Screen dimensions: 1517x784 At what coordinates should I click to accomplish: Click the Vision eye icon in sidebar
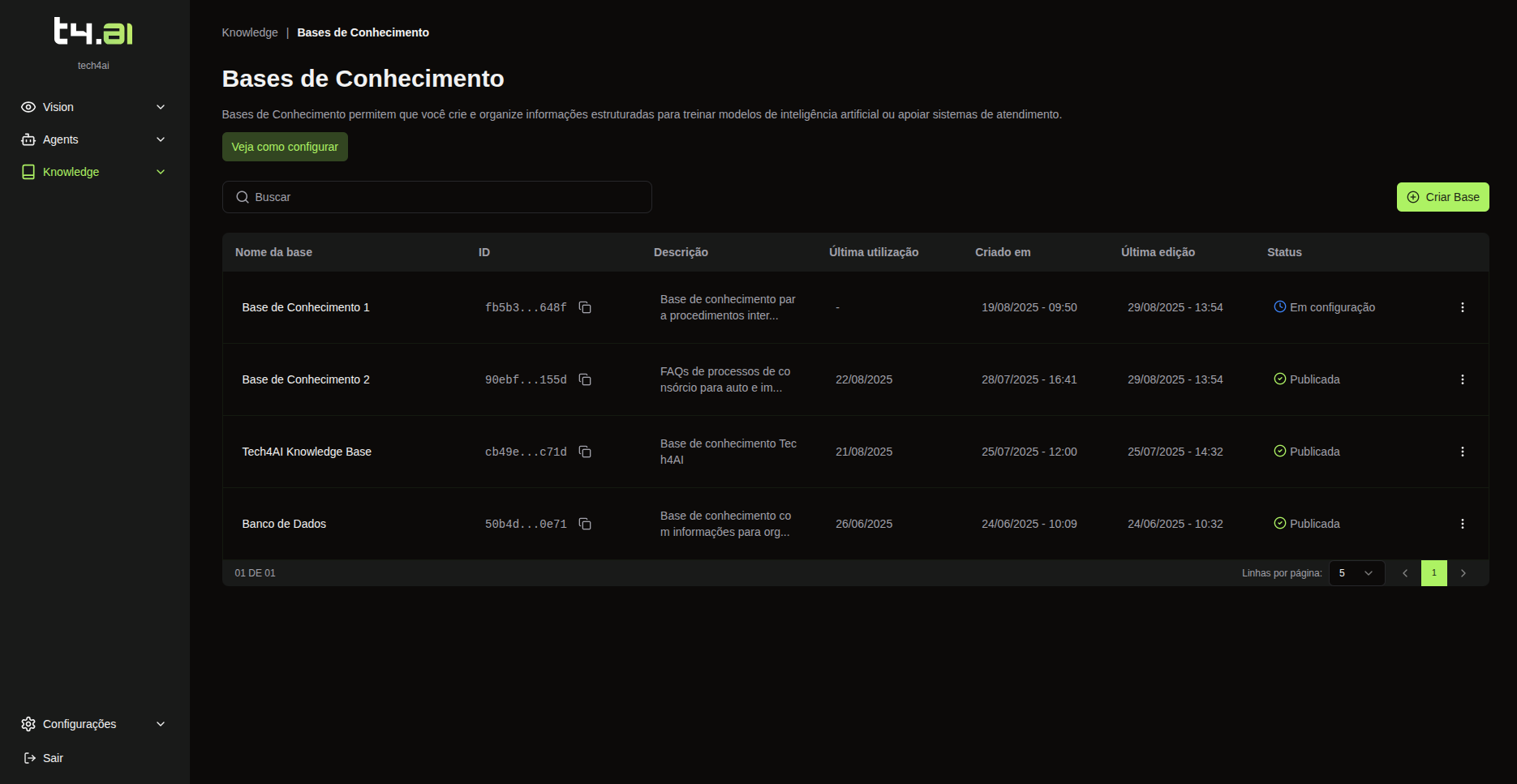tap(28, 106)
